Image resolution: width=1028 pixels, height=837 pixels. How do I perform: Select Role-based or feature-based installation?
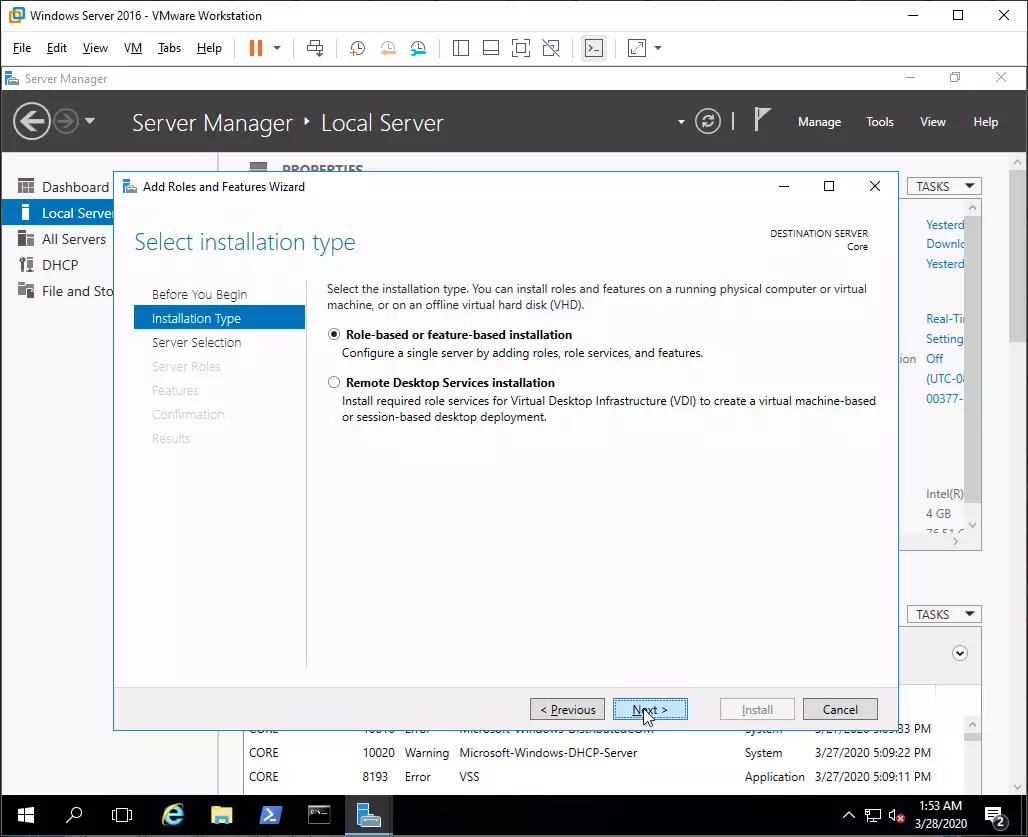[x=334, y=334]
